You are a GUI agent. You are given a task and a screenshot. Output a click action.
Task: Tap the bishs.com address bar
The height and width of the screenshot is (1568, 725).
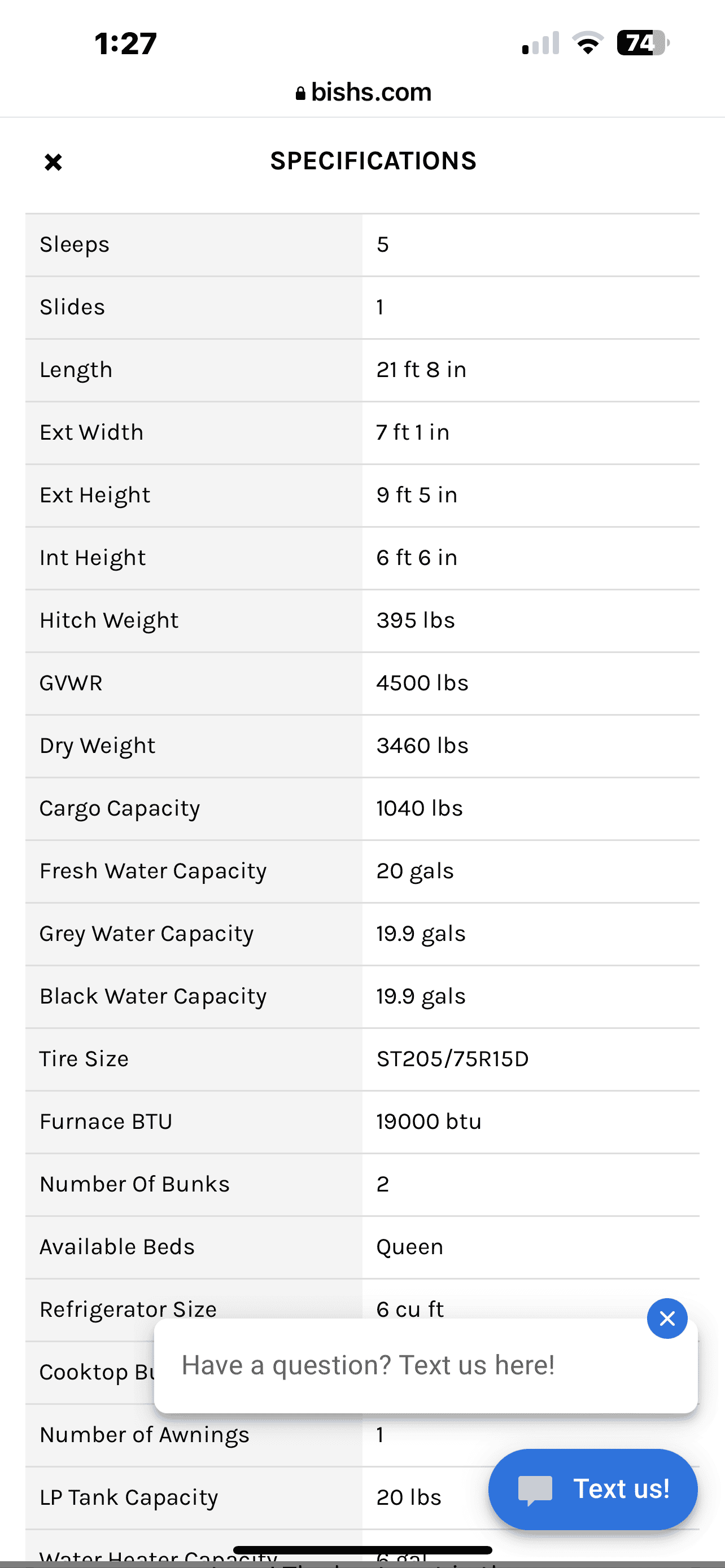click(x=363, y=93)
